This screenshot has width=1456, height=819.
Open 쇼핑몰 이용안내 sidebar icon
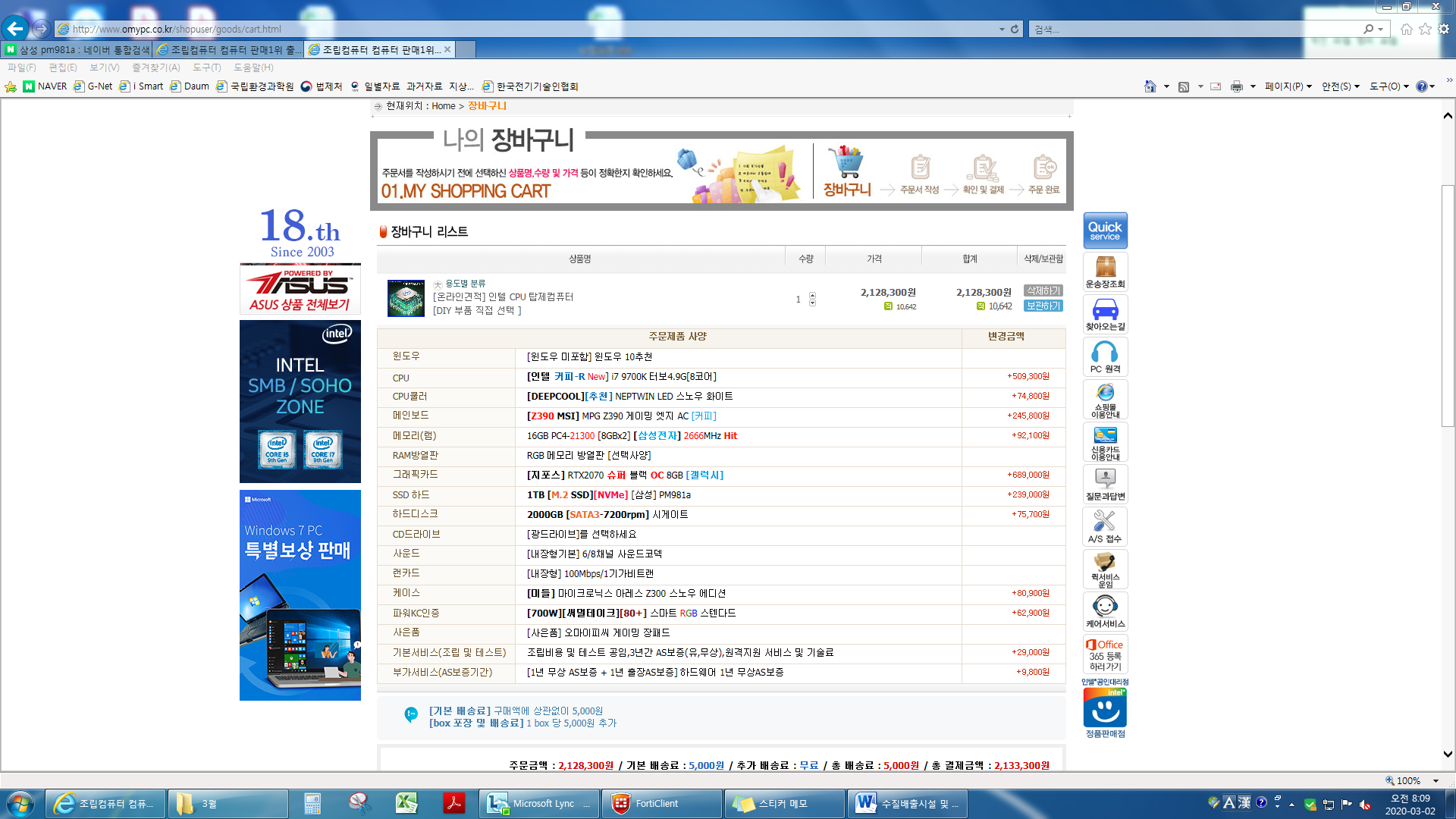[1105, 400]
